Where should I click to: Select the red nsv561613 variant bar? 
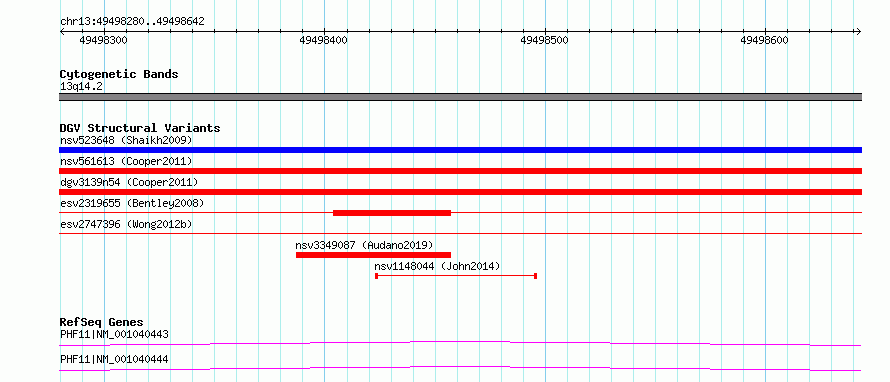click(x=460, y=171)
